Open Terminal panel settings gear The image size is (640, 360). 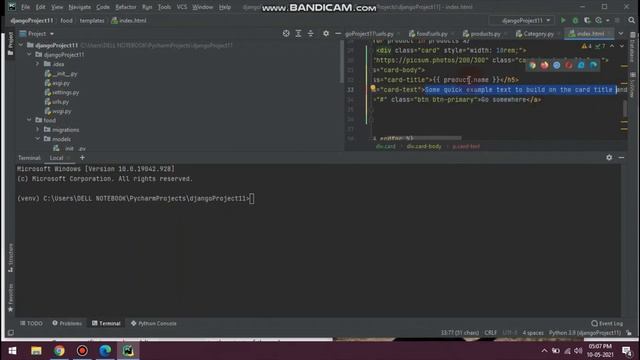[x=609, y=158]
